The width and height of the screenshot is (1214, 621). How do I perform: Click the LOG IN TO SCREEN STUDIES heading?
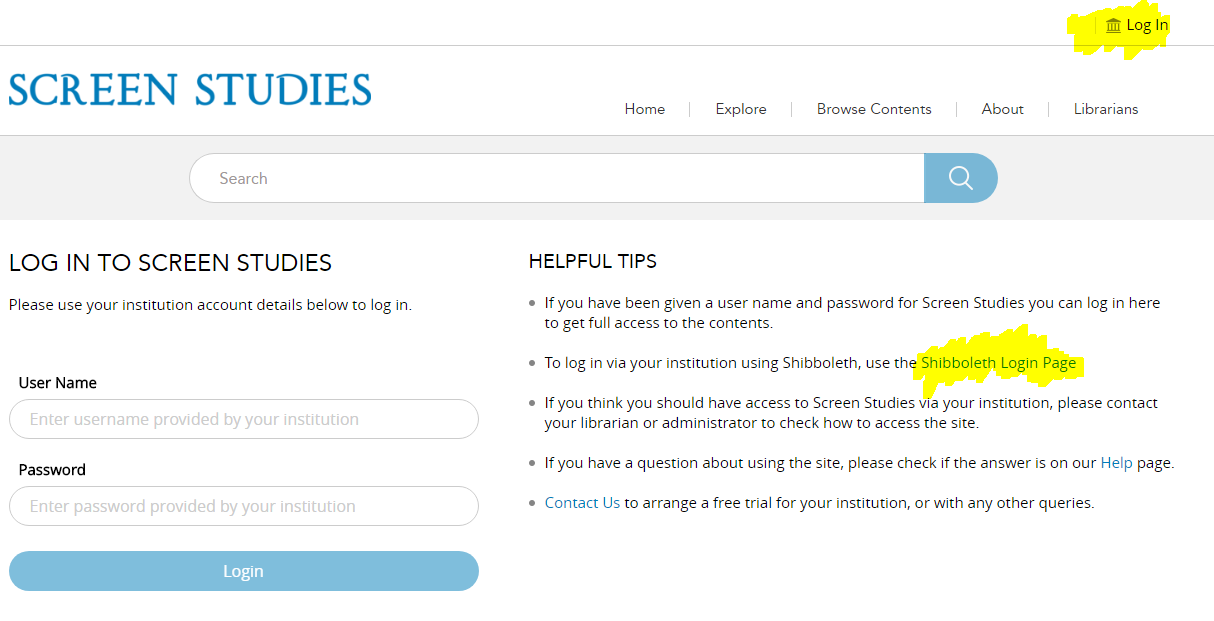point(170,263)
